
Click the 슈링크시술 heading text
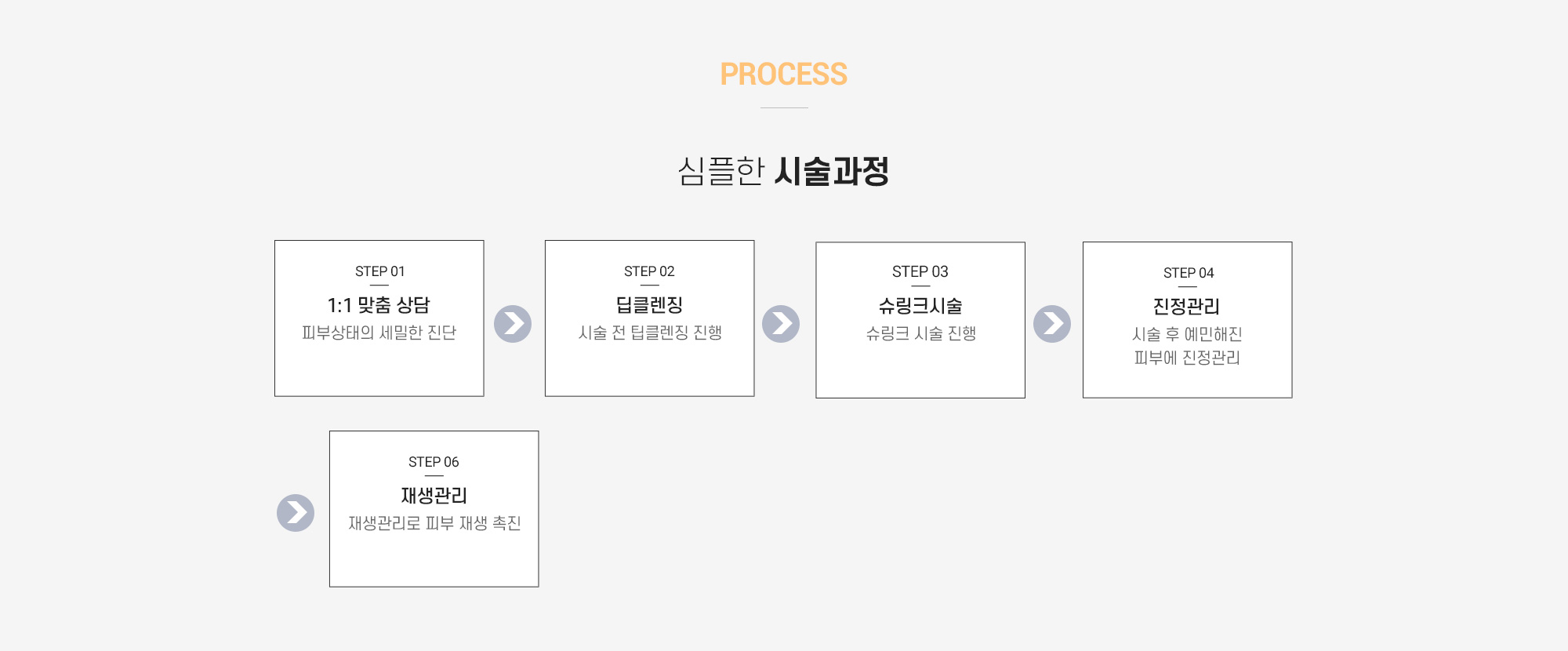[920, 306]
